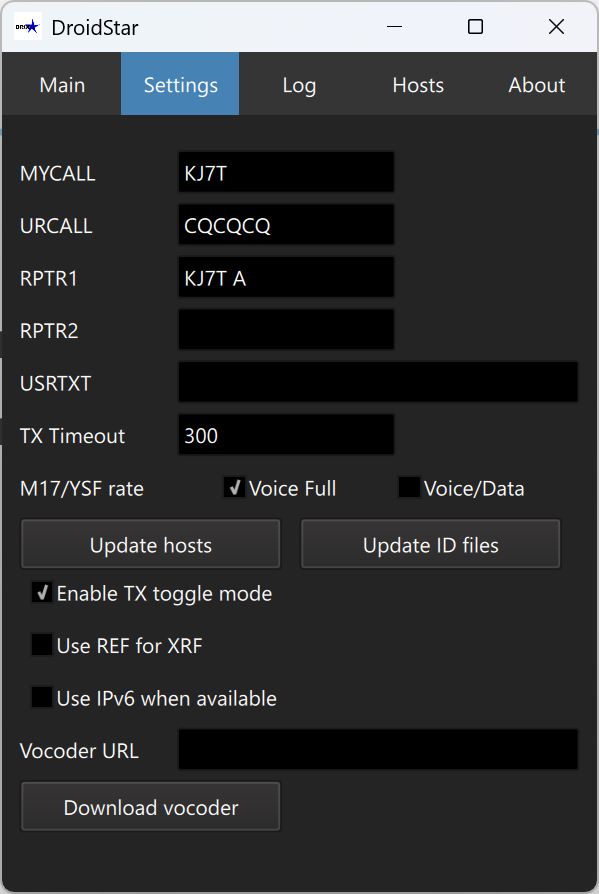Open the Log tab

click(x=298, y=85)
